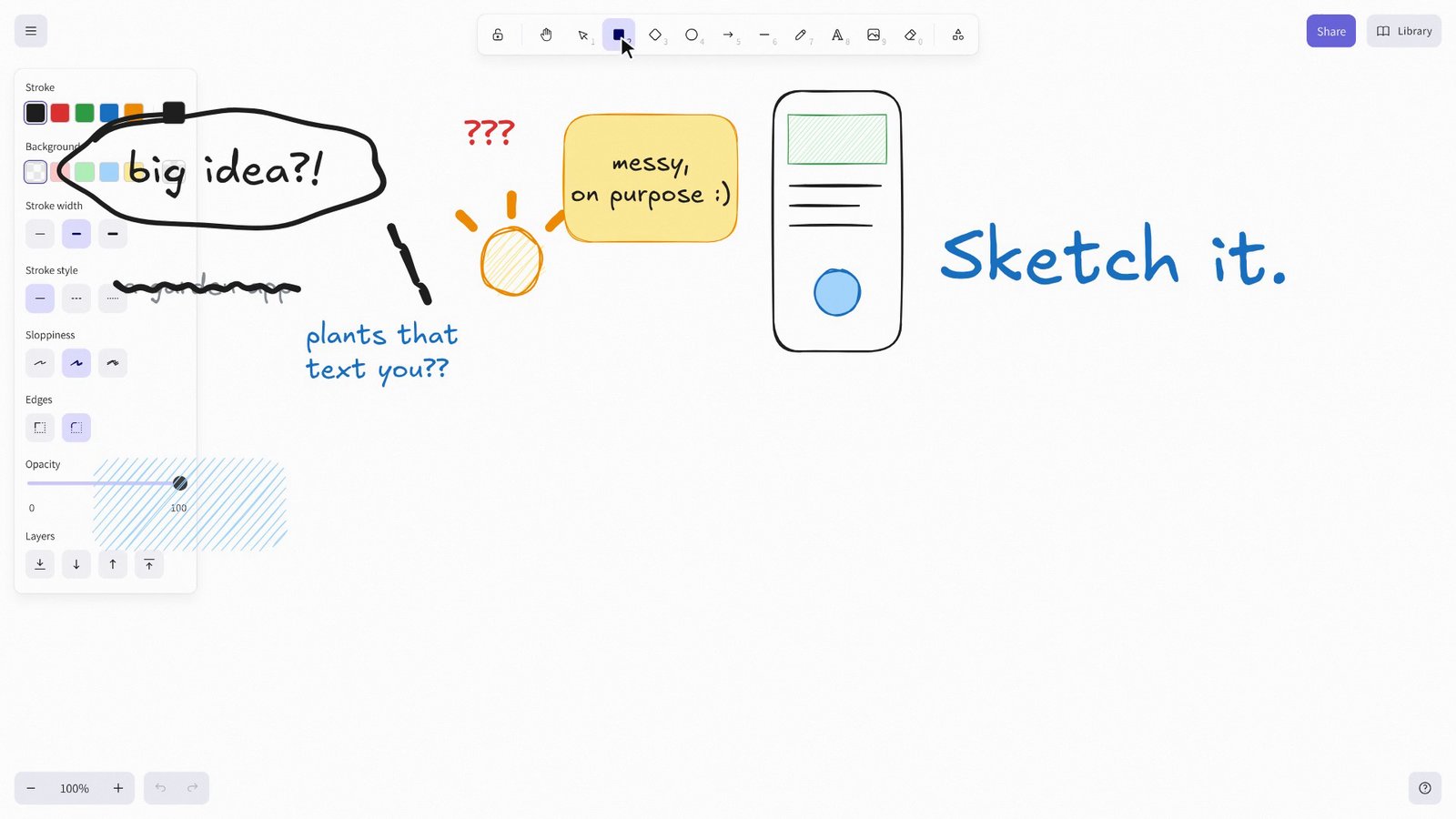Bring selected layer forward one step
The height and width of the screenshot is (819, 1456).
(x=113, y=564)
